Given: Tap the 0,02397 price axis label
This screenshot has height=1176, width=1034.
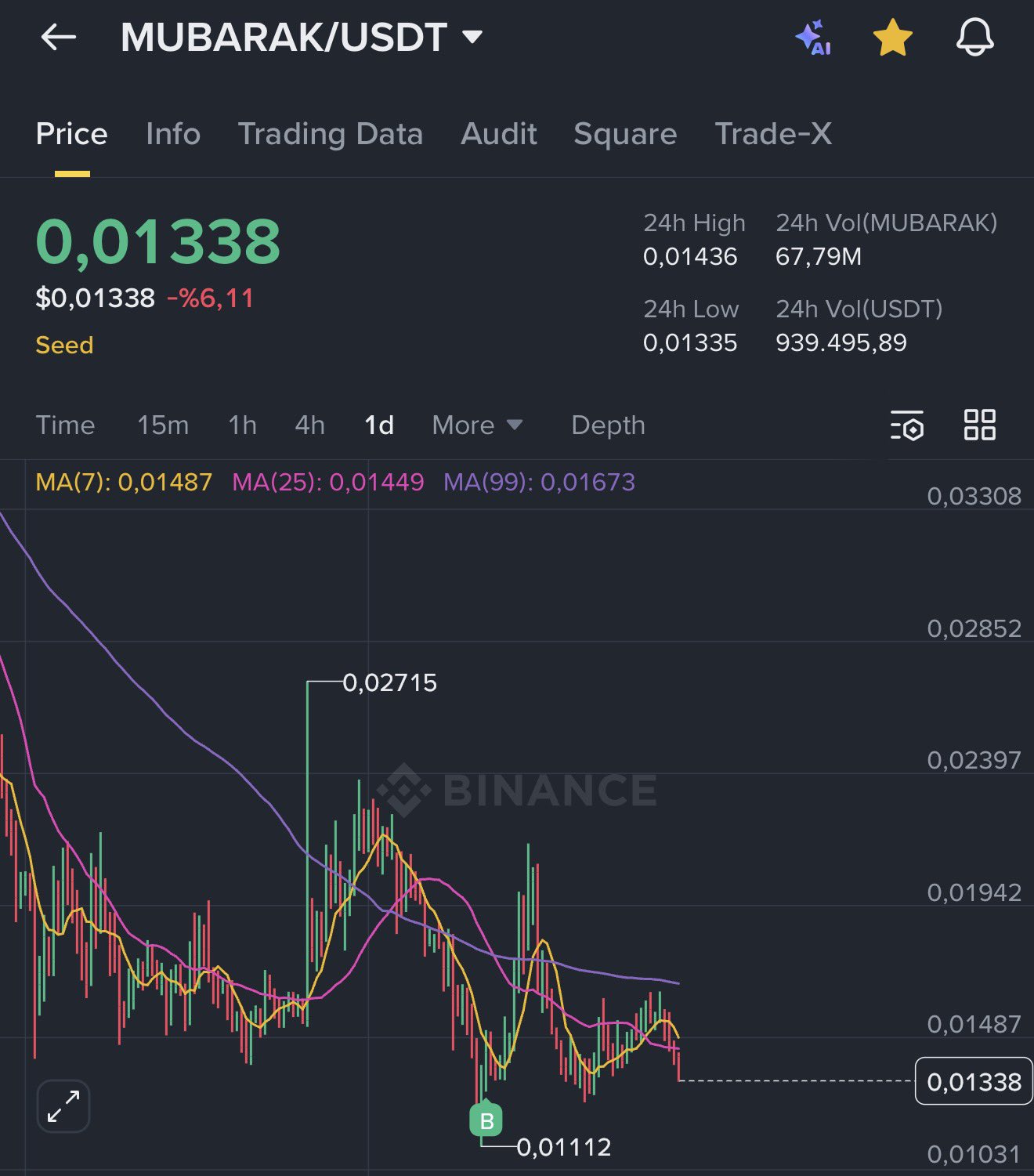Looking at the screenshot, I should tap(974, 760).
